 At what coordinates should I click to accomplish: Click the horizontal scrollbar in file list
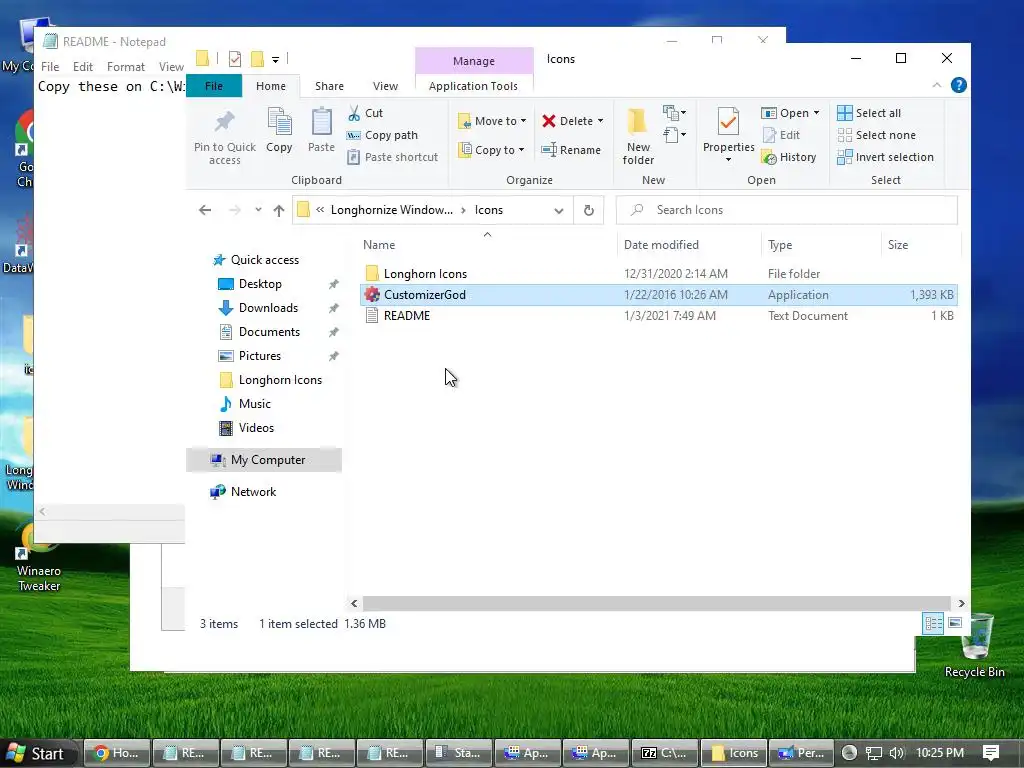click(656, 603)
